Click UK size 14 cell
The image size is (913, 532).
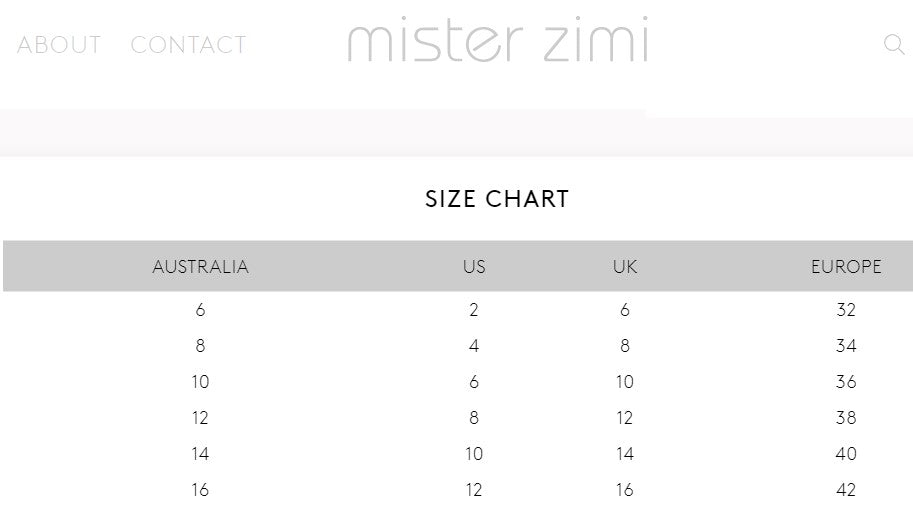[x=625, y=454]
